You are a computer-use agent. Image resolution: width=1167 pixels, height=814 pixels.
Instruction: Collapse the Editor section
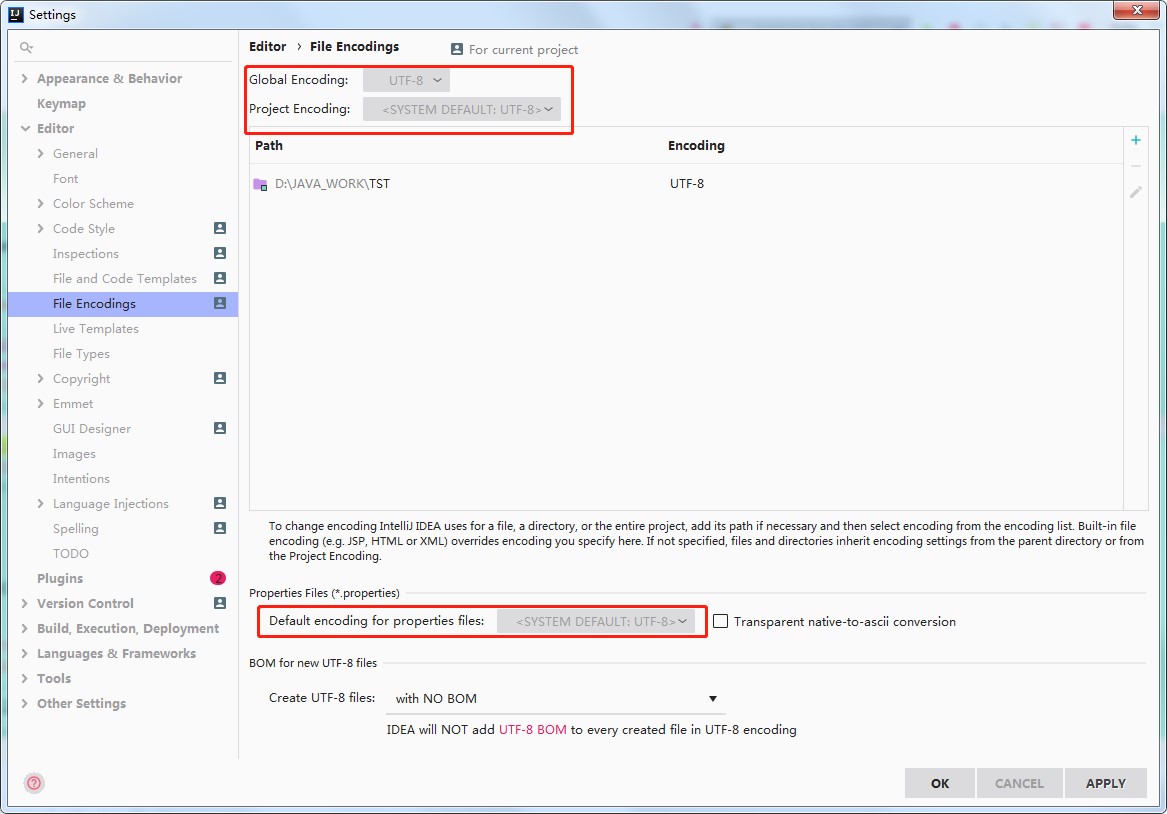coord(25,128)
